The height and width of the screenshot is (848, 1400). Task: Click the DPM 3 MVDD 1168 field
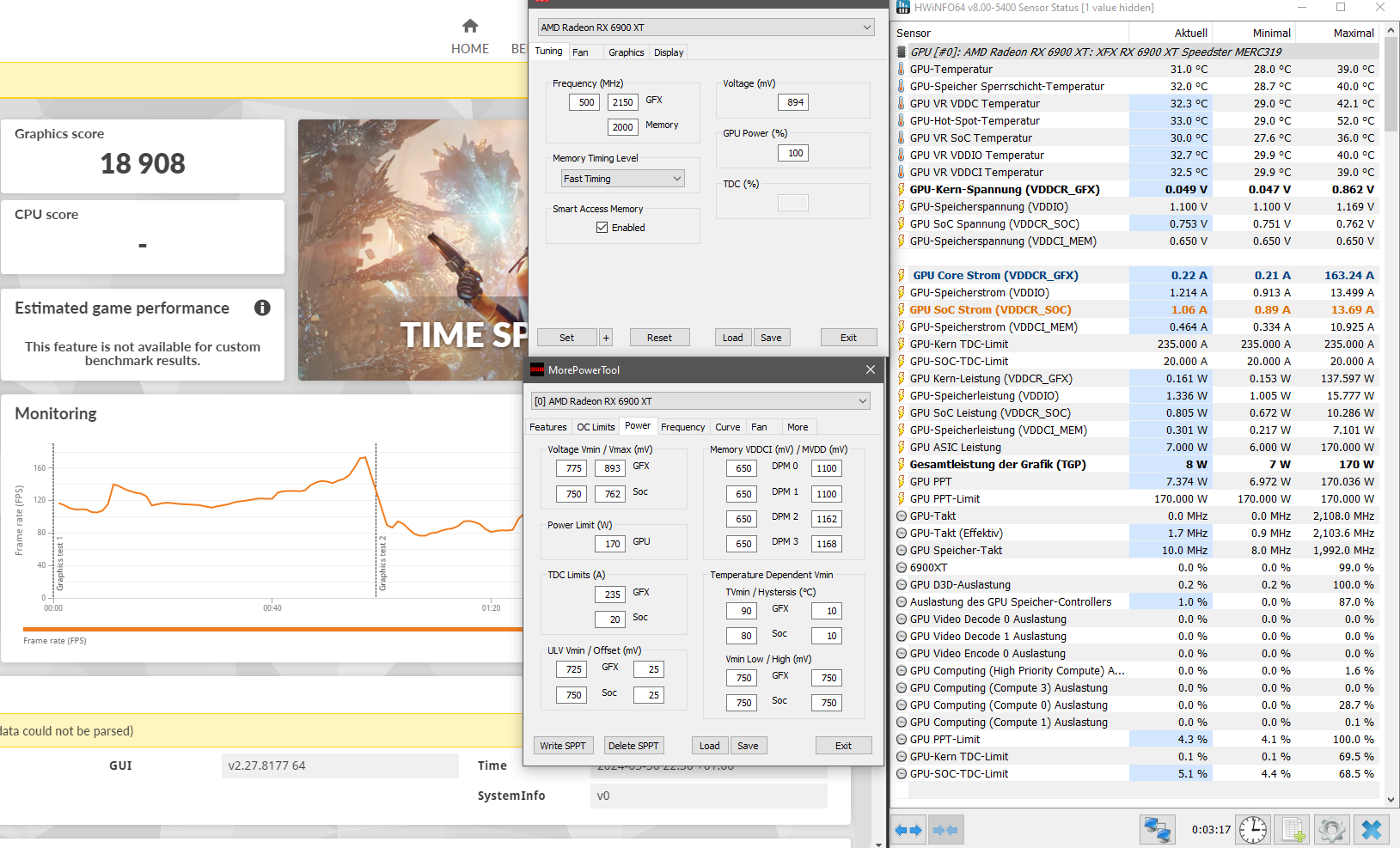[x=827, y=544]
